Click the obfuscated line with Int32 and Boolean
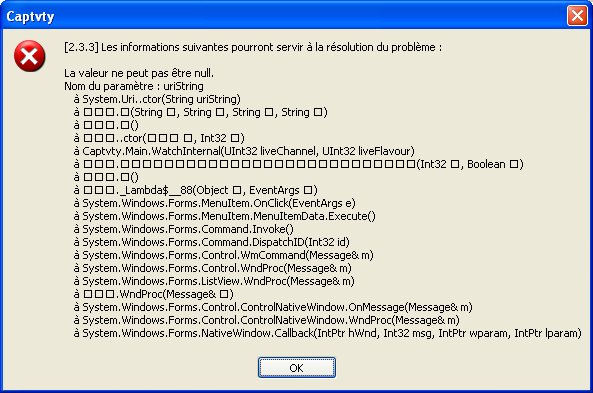 pos(298,164)
